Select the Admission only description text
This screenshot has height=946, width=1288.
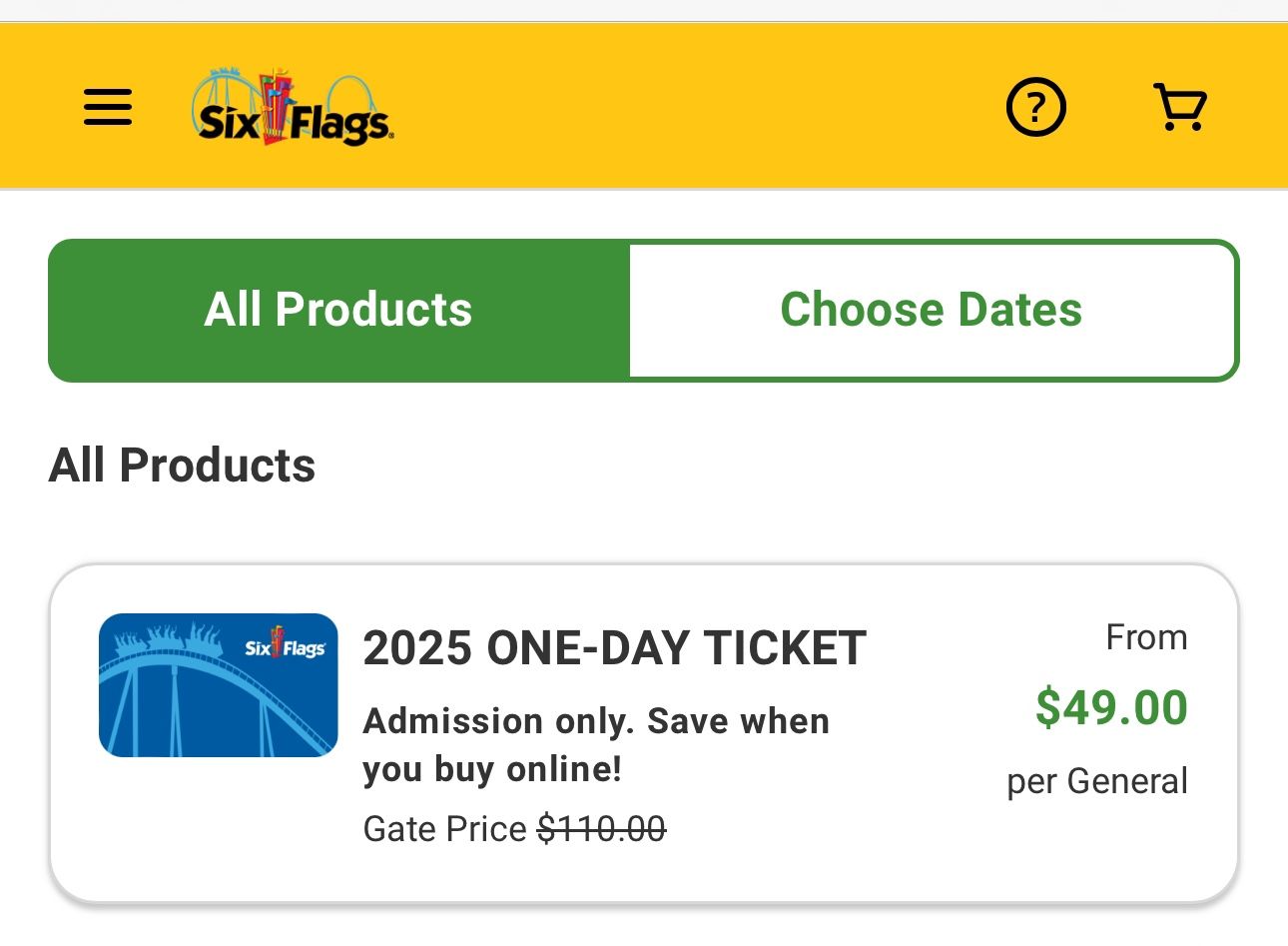click(596, 745)
